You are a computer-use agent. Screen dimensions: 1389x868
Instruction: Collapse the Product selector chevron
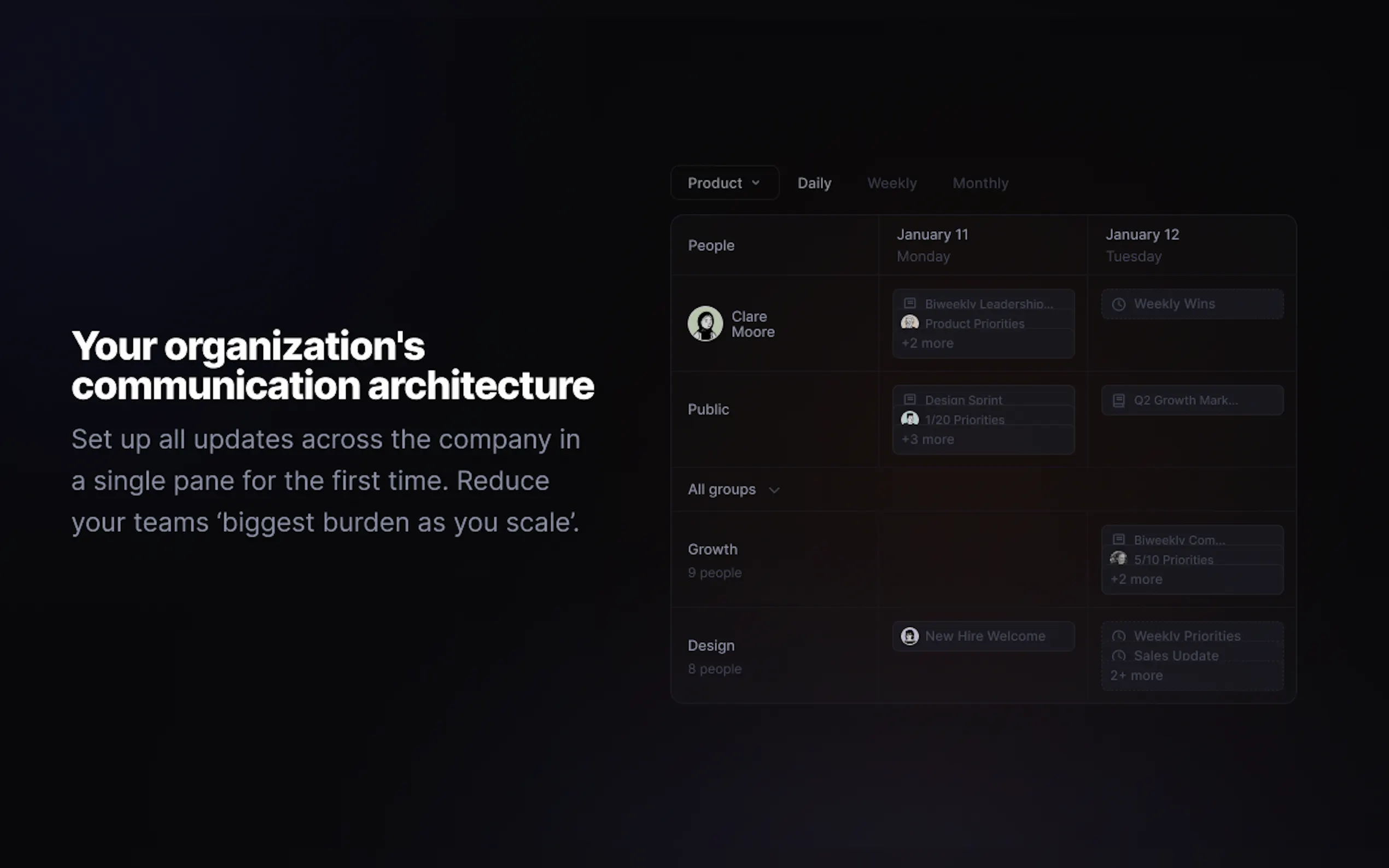pos(756,183)
